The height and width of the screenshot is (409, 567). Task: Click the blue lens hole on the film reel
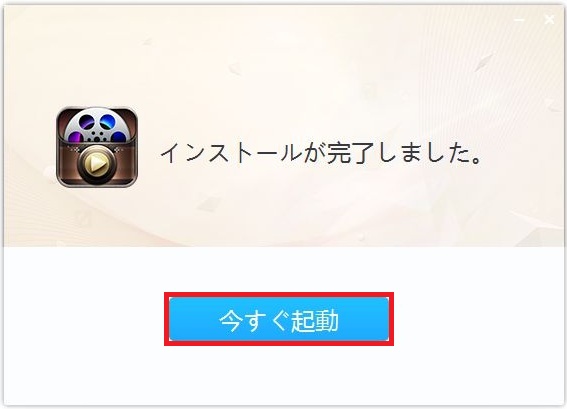pyautogui.click(x=107, y=121)
